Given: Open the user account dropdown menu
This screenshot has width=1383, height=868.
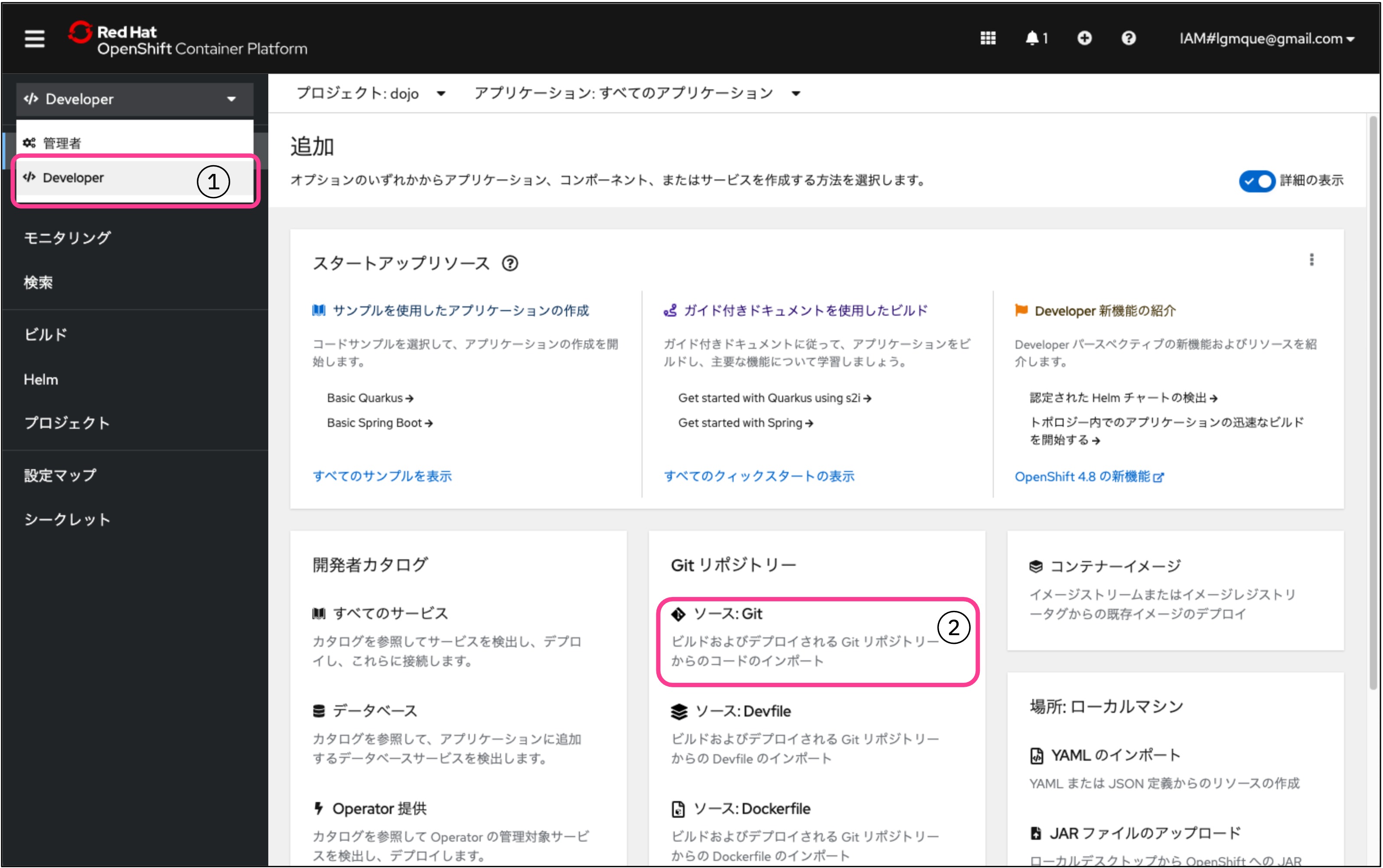Looking at the screenshot, I should [x=1266, y=39].
